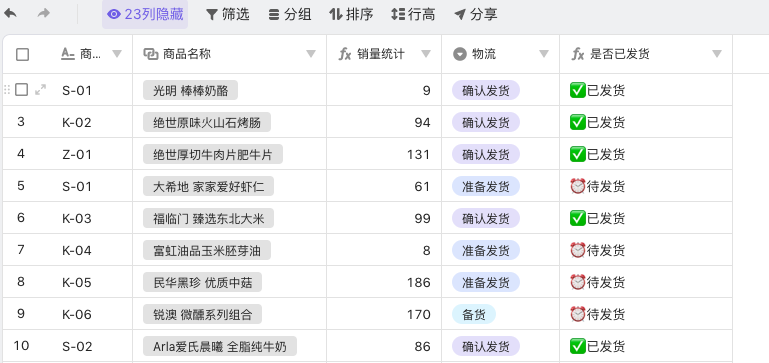Image resolution: width=769 pixels, height=363 pixels.
Task: Select row number 3
Action: tap(21, 122)
